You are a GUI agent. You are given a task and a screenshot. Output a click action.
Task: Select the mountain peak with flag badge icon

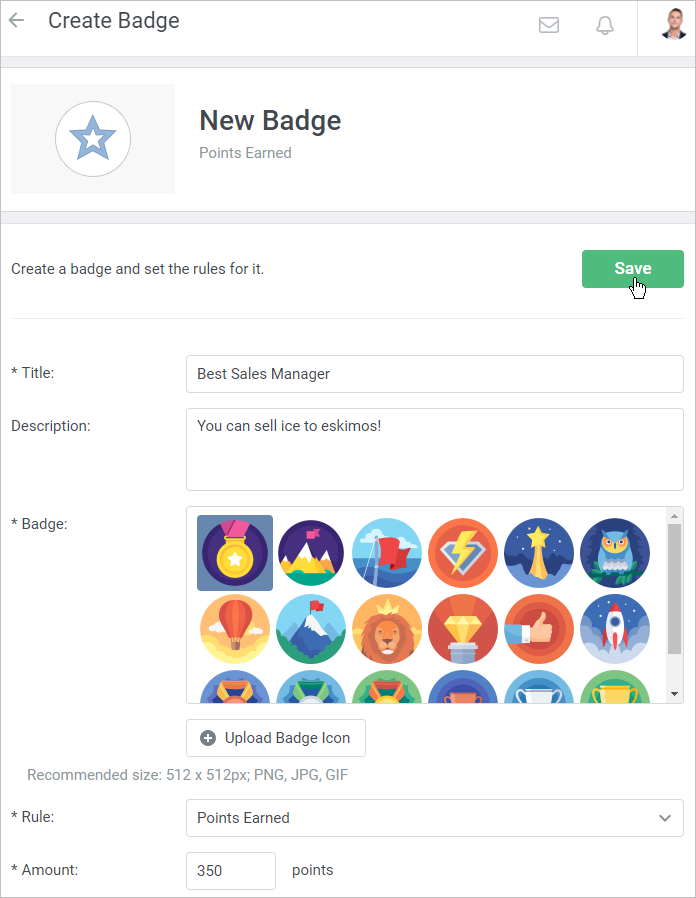(x=310, y=628)
